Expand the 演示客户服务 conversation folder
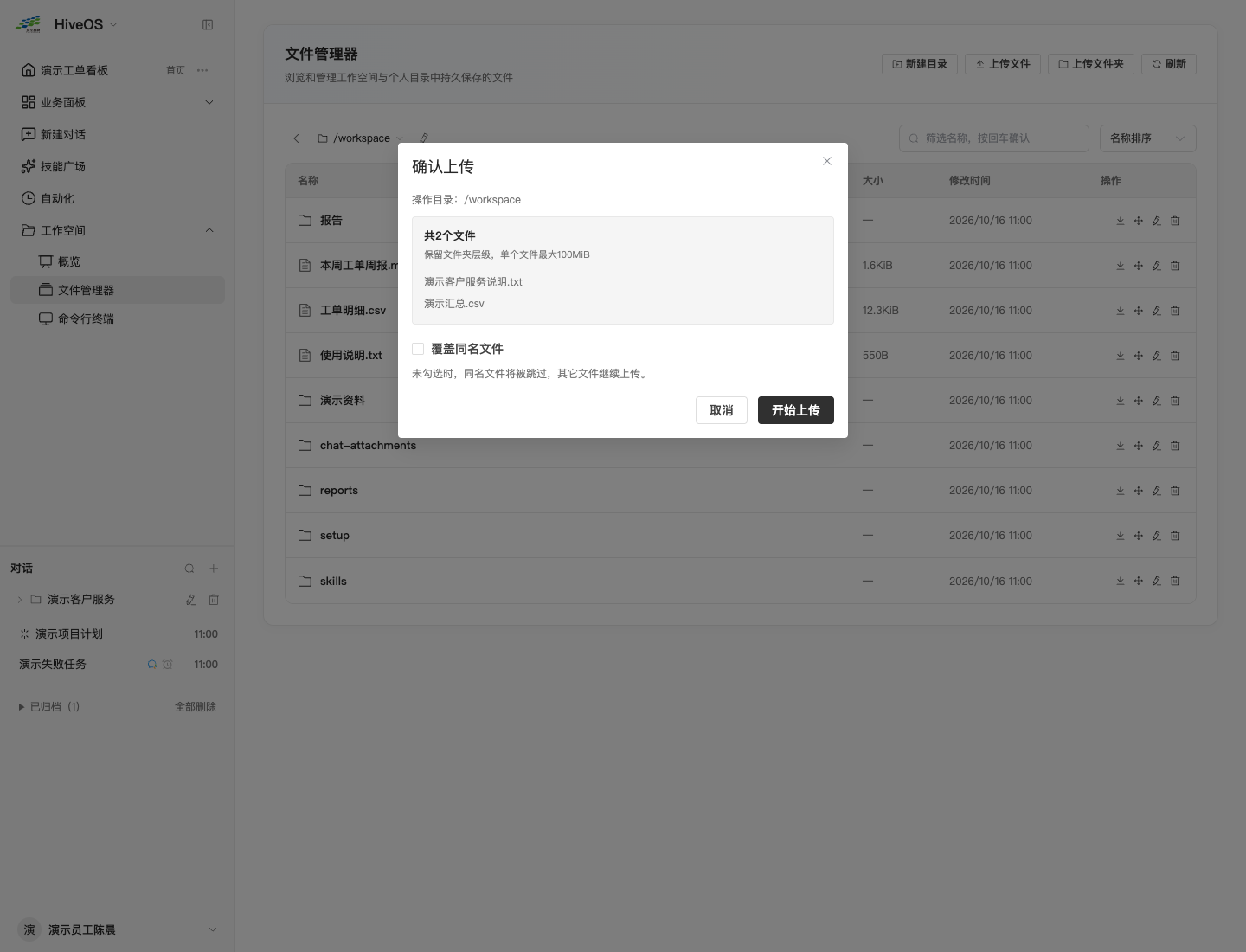 [20, 600]
